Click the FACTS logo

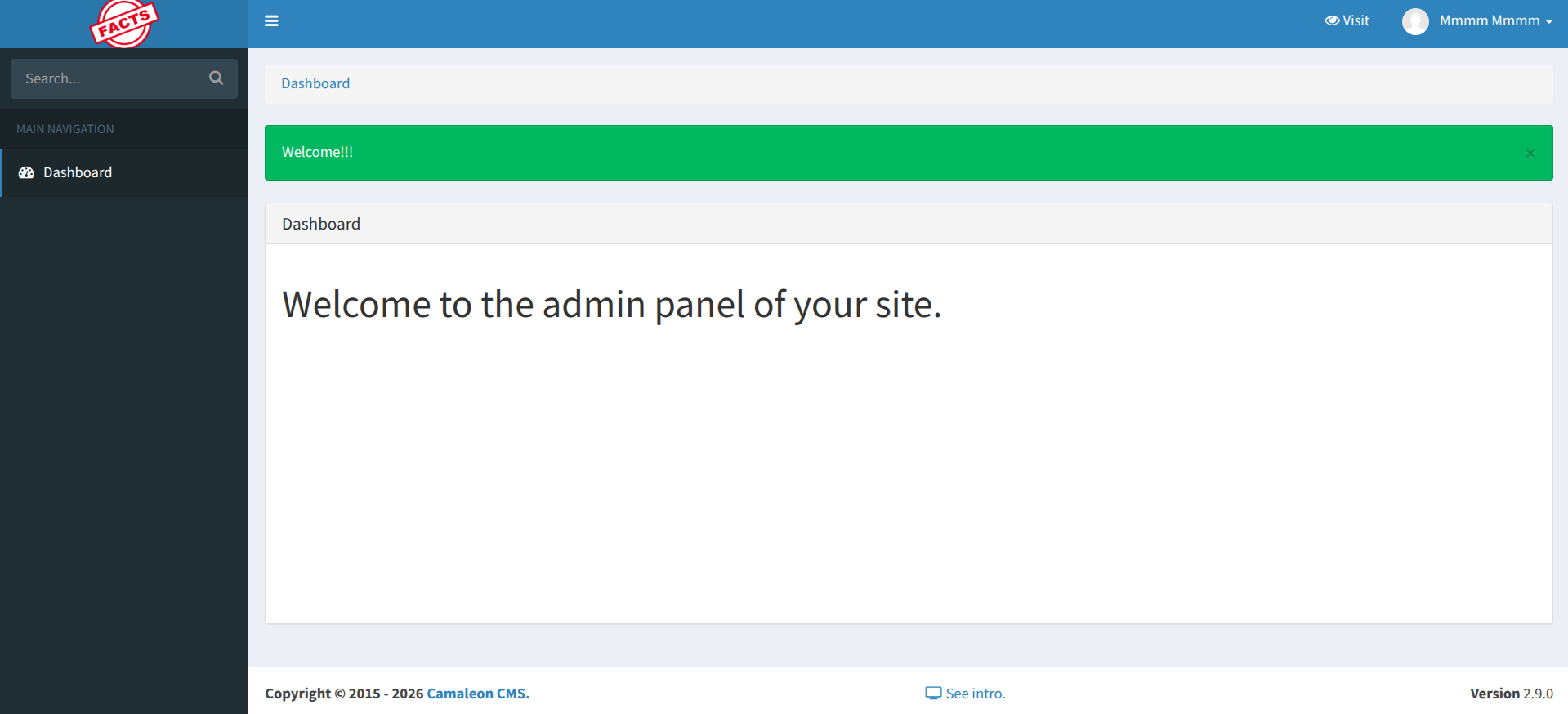coord(123,24)
